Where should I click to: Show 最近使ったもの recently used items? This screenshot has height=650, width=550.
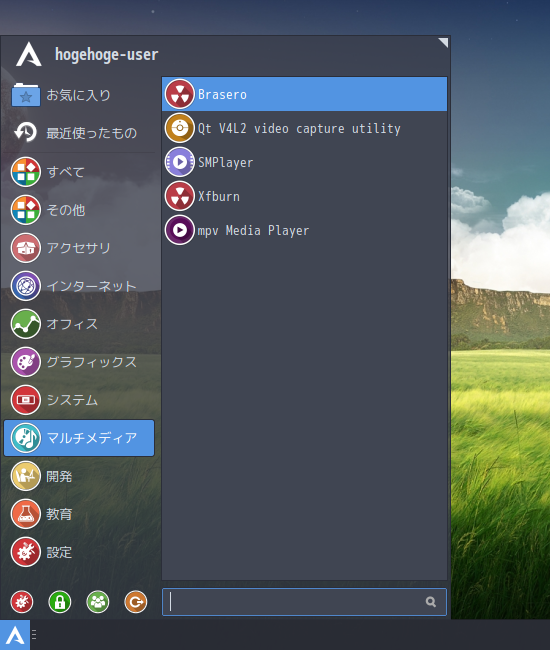tap(79, 133)
